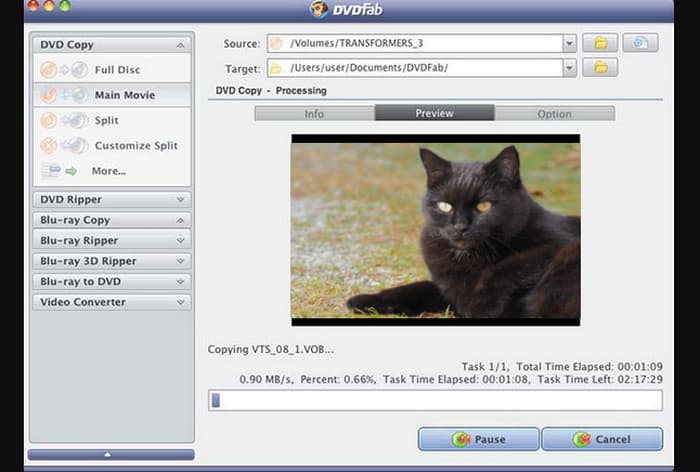The image size is (700, 472).
Task: Expand the Video Converter section
Action: (112, 302)
